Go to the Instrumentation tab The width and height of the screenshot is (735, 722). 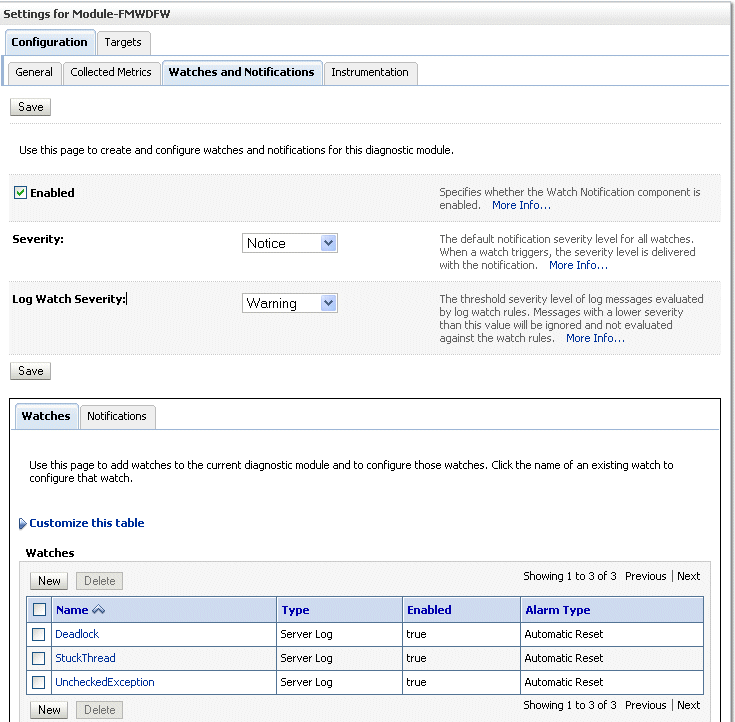click(369, 72)
